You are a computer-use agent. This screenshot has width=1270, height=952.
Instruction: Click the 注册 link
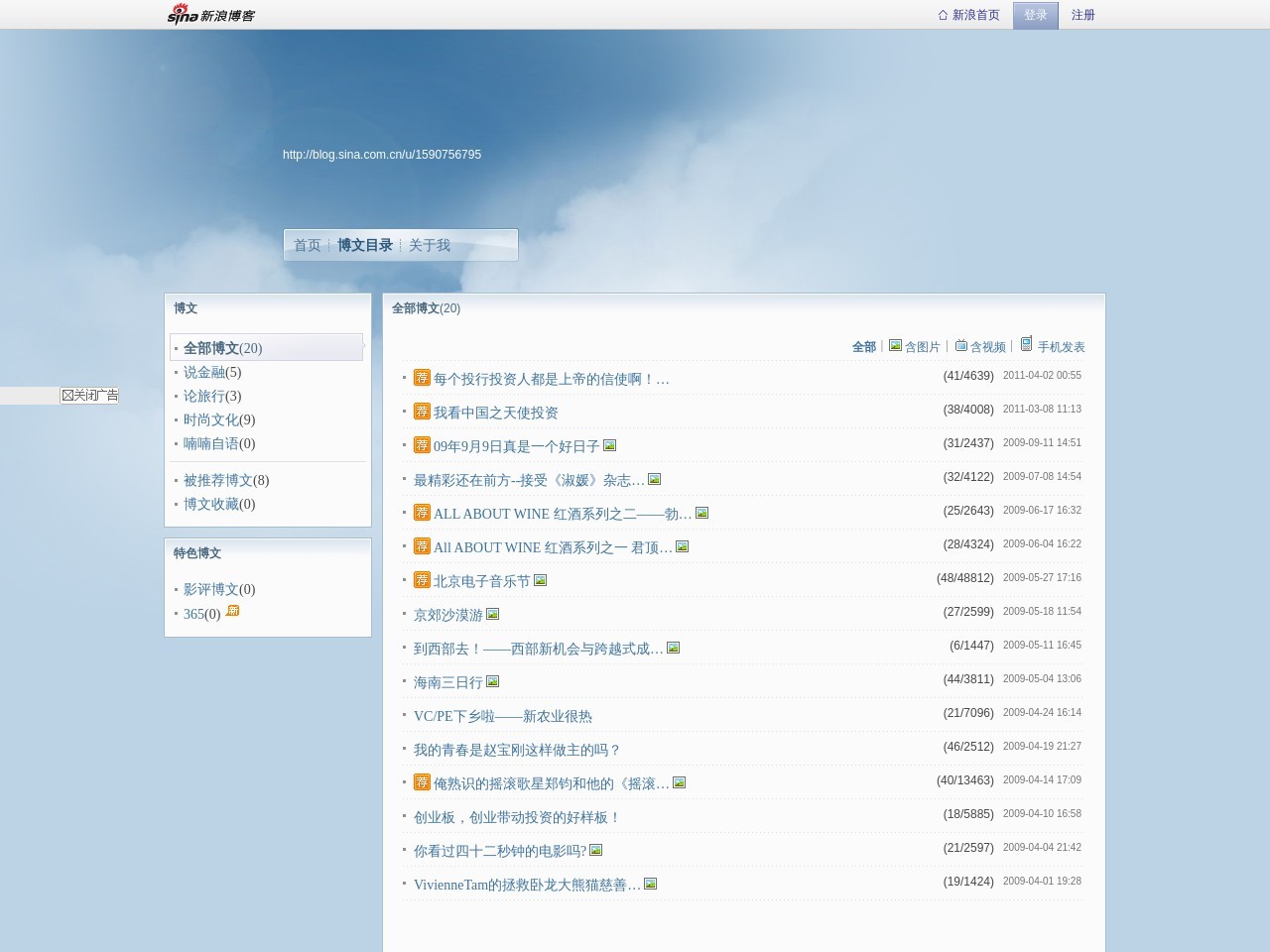tap(1082, 15)
